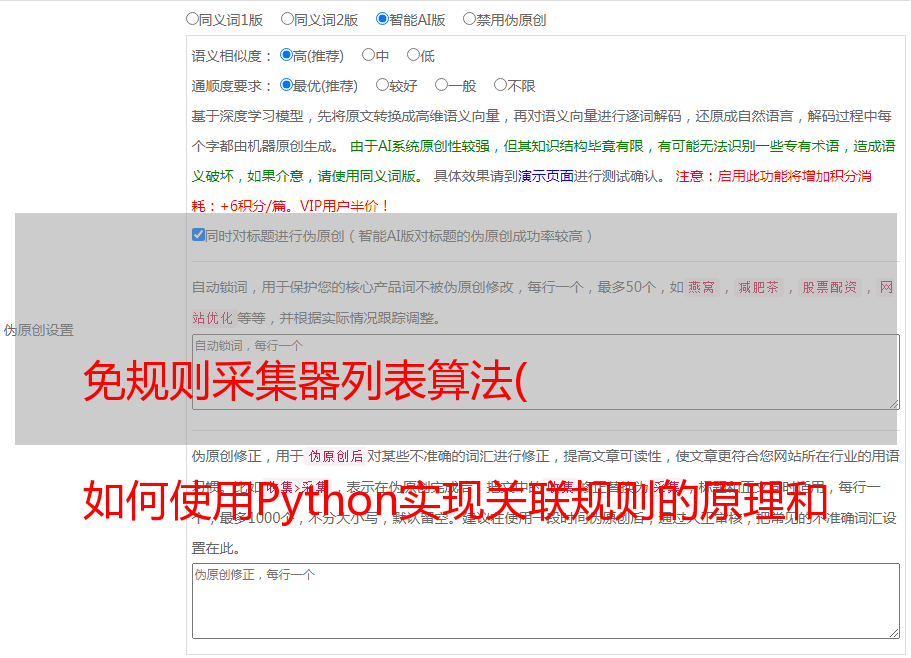Click the 语义相似度 label
Image resolution: width=911 pixels, height=658 pixels.
coord(231,56)
